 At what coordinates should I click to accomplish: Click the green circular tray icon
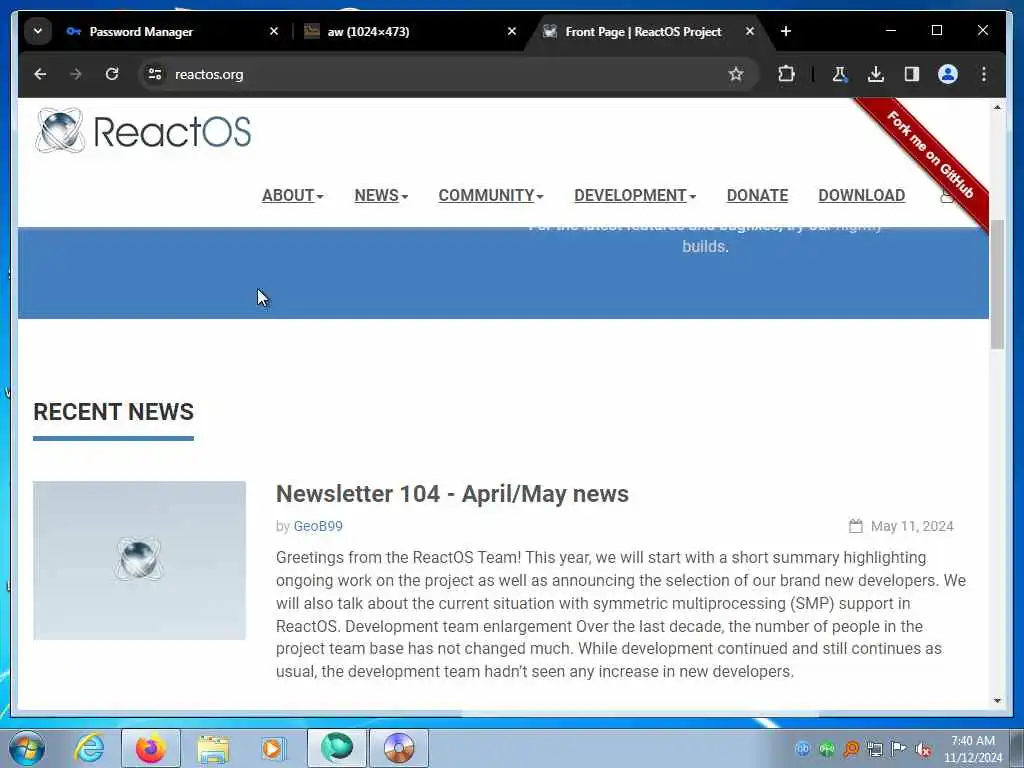coord(827,749)
